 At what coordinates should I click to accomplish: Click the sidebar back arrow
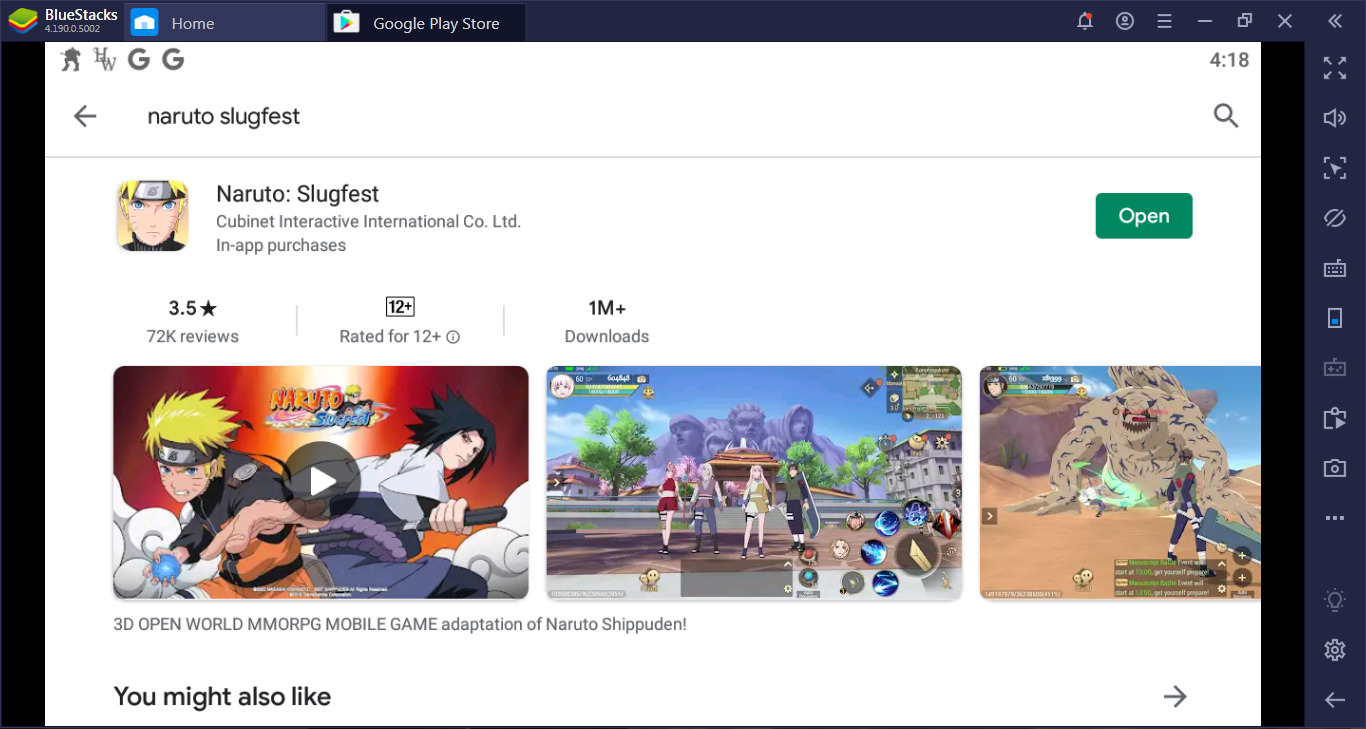[1335, 700]
